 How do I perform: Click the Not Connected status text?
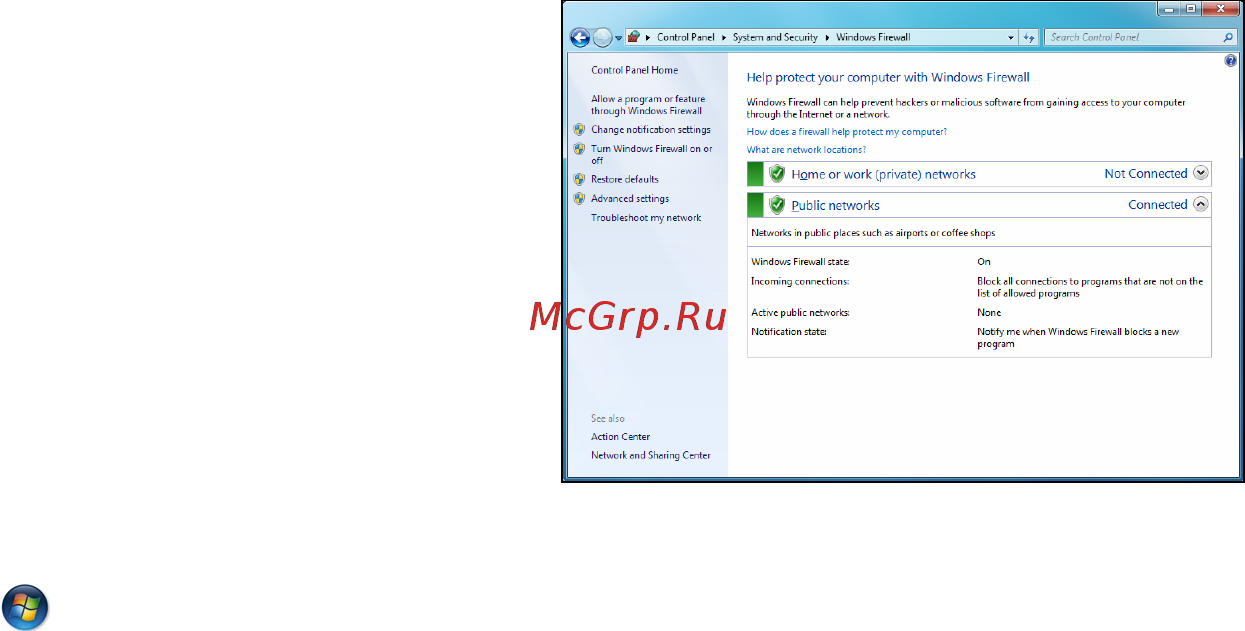tap(1145, 173)
